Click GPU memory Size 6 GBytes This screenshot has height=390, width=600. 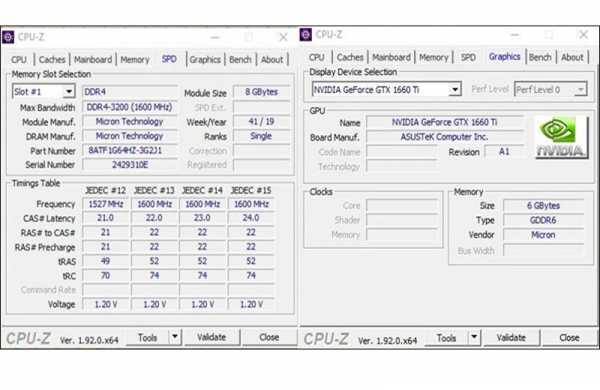click(543, 206)
